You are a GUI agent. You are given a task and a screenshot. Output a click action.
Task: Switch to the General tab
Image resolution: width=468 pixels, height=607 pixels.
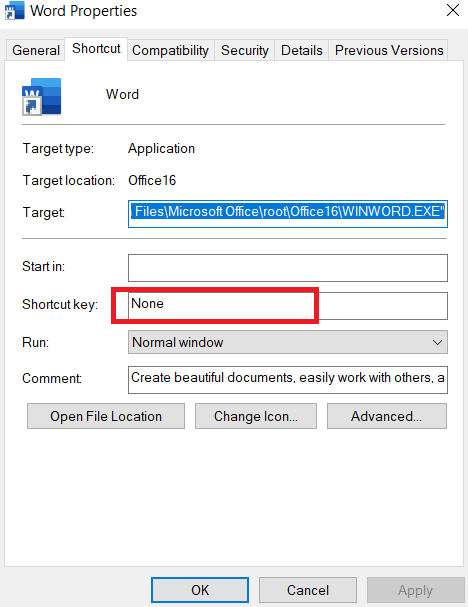(36, 50)
